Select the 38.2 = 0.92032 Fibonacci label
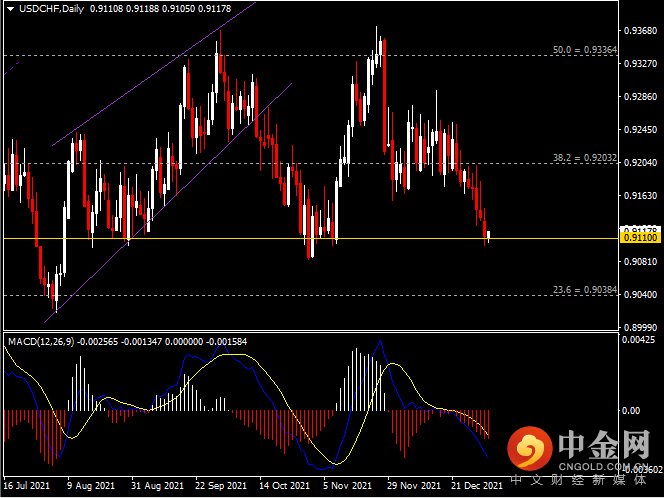 tap(585, 158)
